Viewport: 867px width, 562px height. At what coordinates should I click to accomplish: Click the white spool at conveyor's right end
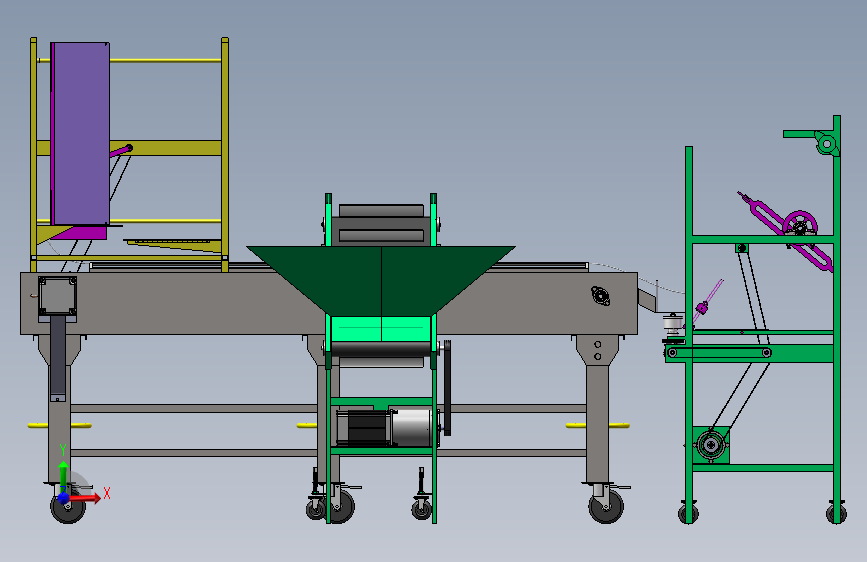click(x=673, y=324)
